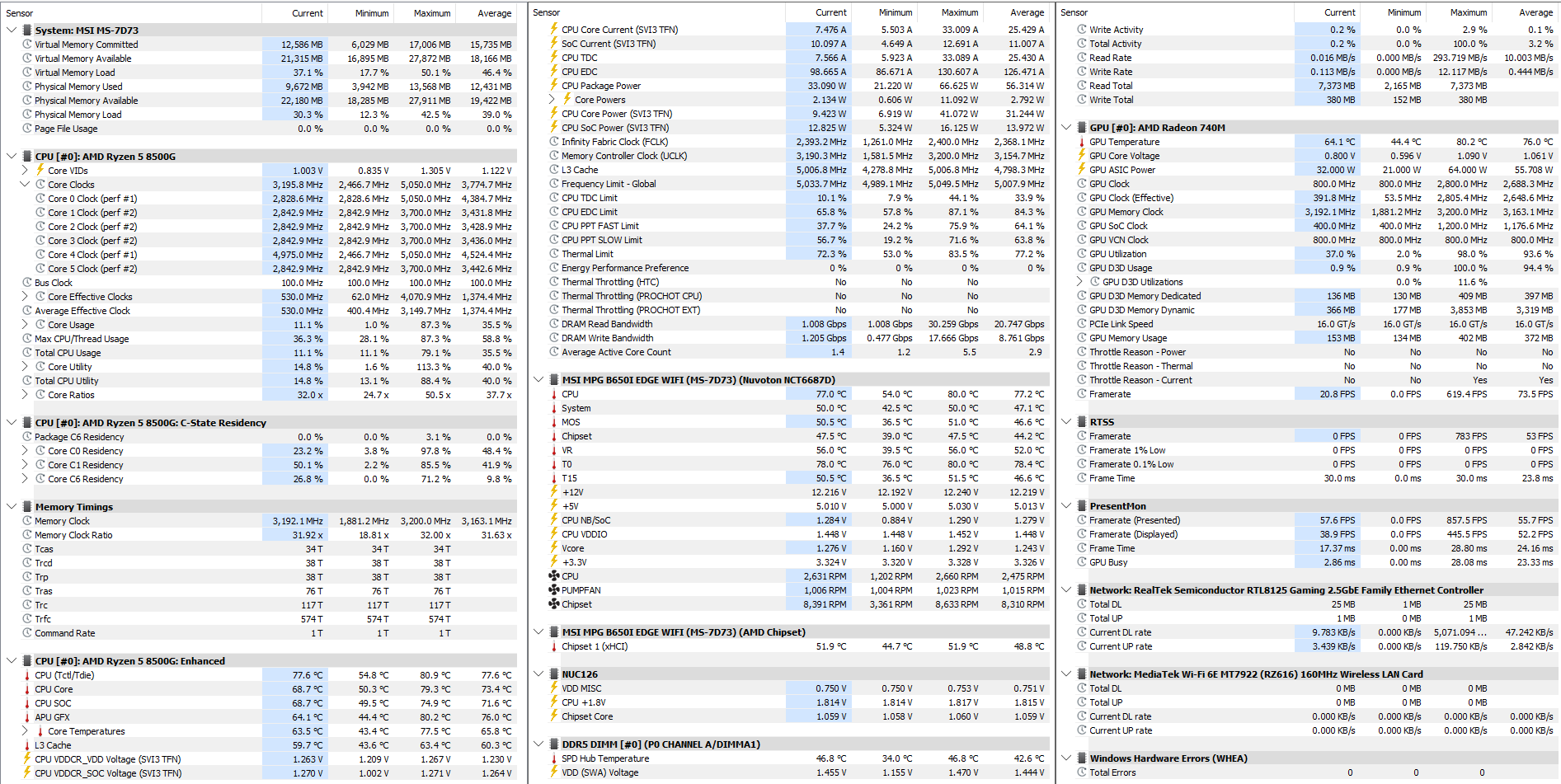This screenshot has width=1561, height=784.
Task: Collapse the Memory Timings section
Action: (x=12, y=507)
